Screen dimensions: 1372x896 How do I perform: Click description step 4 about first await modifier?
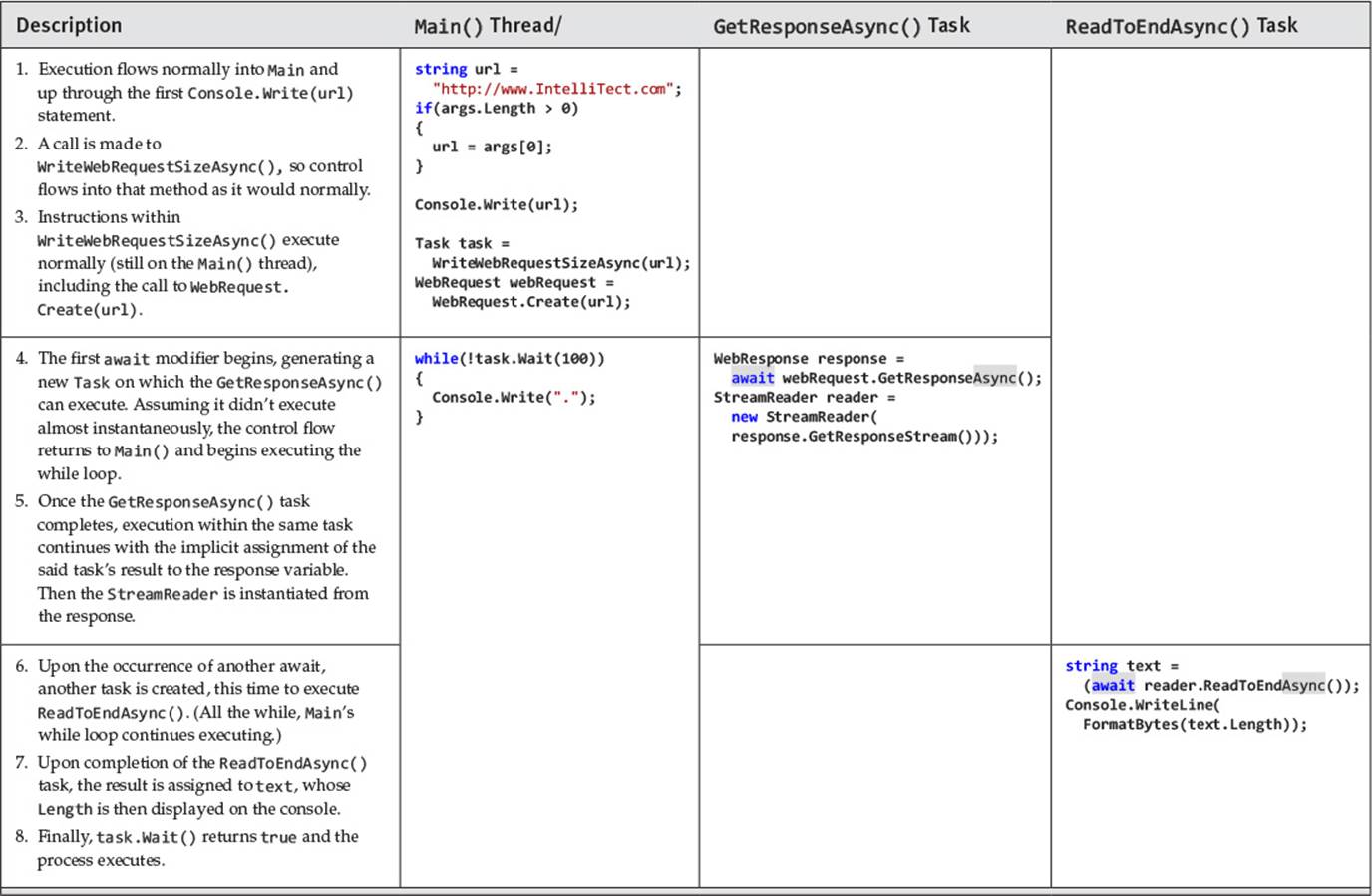(x=198, y=416)
